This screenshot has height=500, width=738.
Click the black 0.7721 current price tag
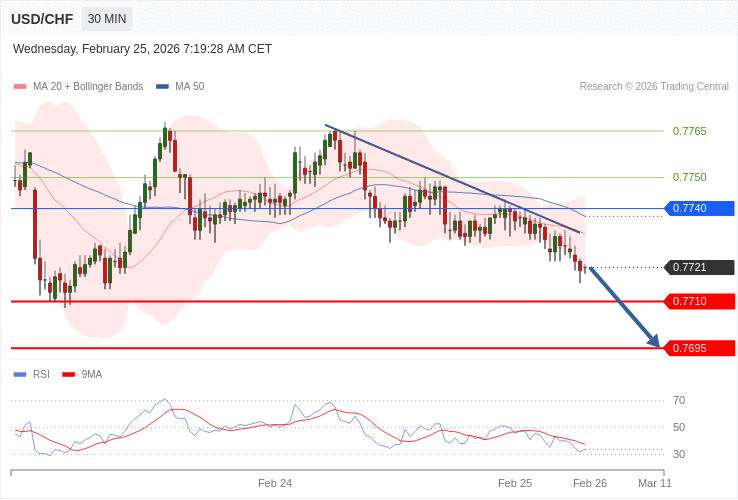click(699, 267)
